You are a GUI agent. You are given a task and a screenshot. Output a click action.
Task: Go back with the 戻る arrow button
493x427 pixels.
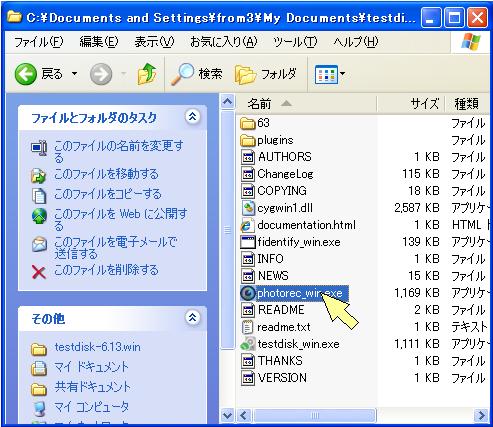[38, 74]
